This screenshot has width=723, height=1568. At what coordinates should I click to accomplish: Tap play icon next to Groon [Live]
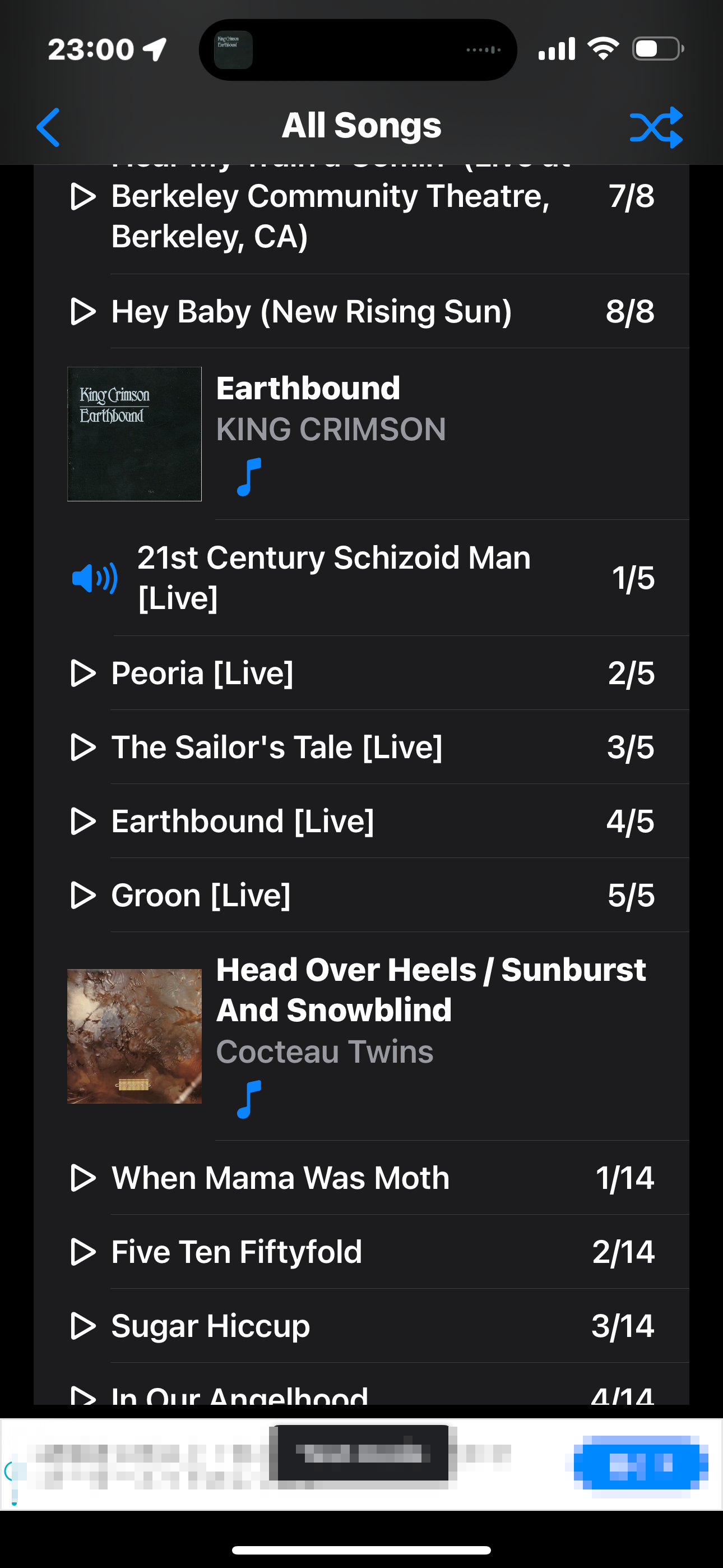point(84,896)
